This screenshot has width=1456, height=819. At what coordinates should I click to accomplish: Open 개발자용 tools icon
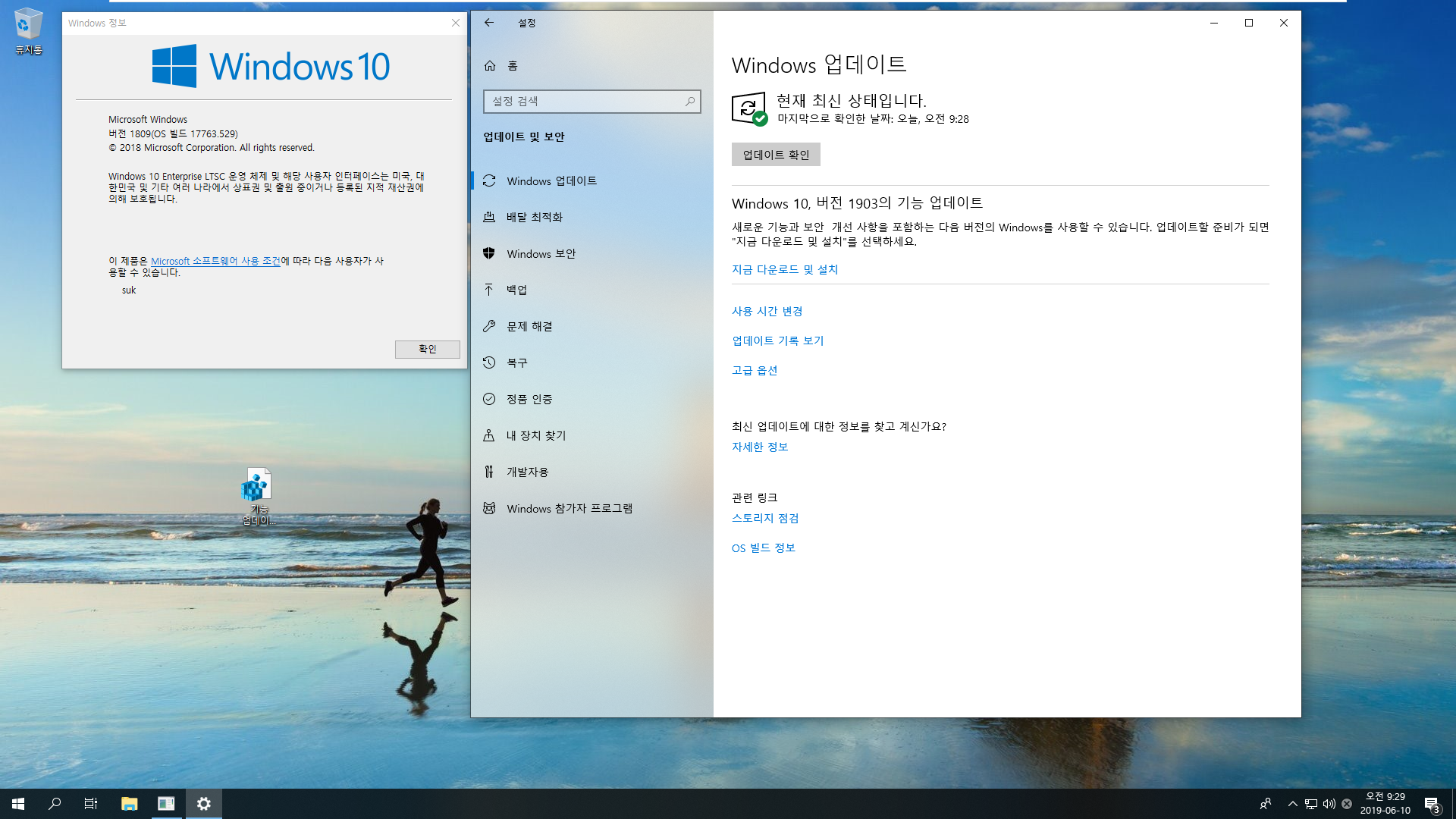(489, 472)
